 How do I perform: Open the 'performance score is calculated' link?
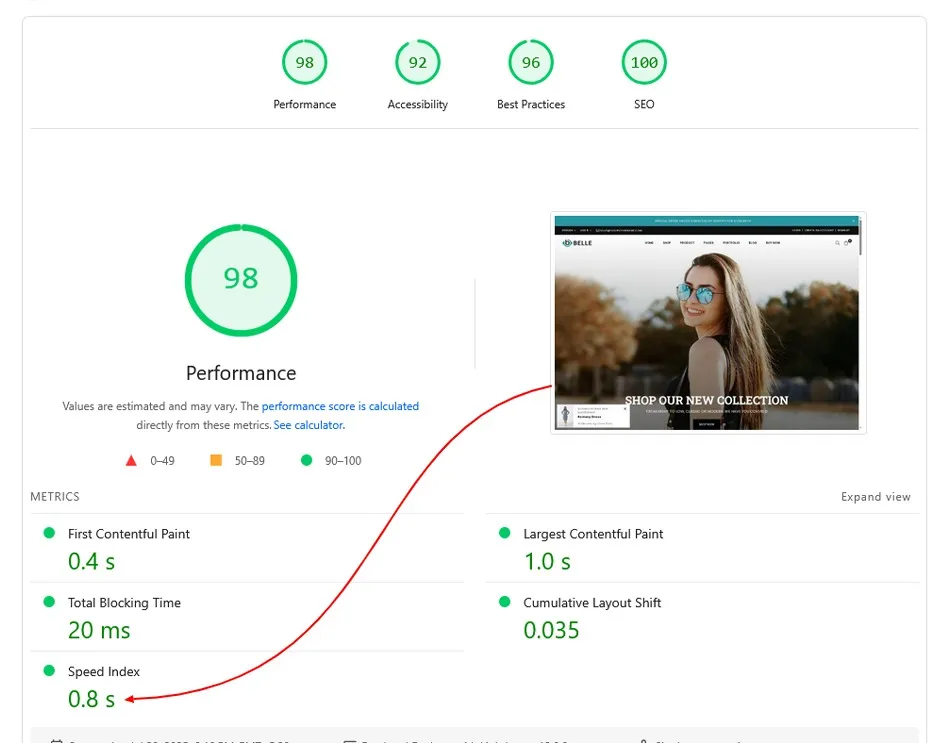(340, 407)
